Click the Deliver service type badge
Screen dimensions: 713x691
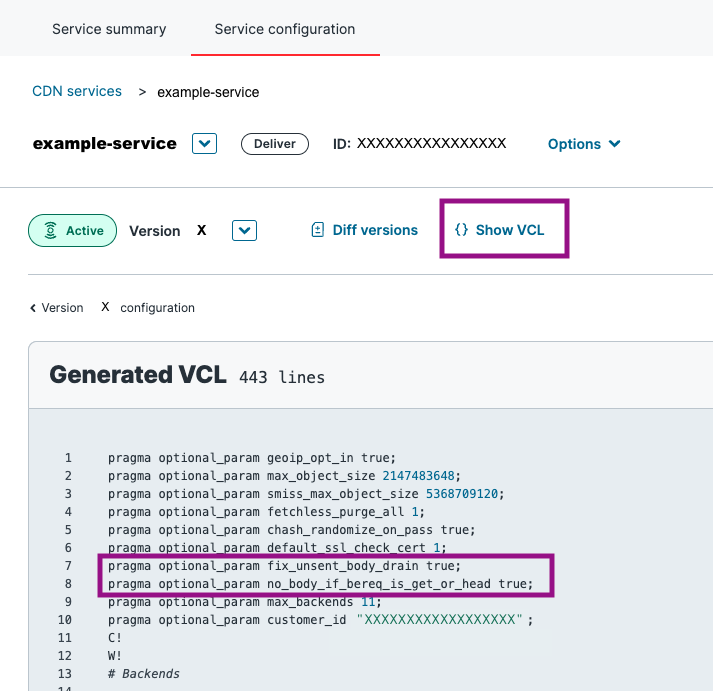click(274, 144)
